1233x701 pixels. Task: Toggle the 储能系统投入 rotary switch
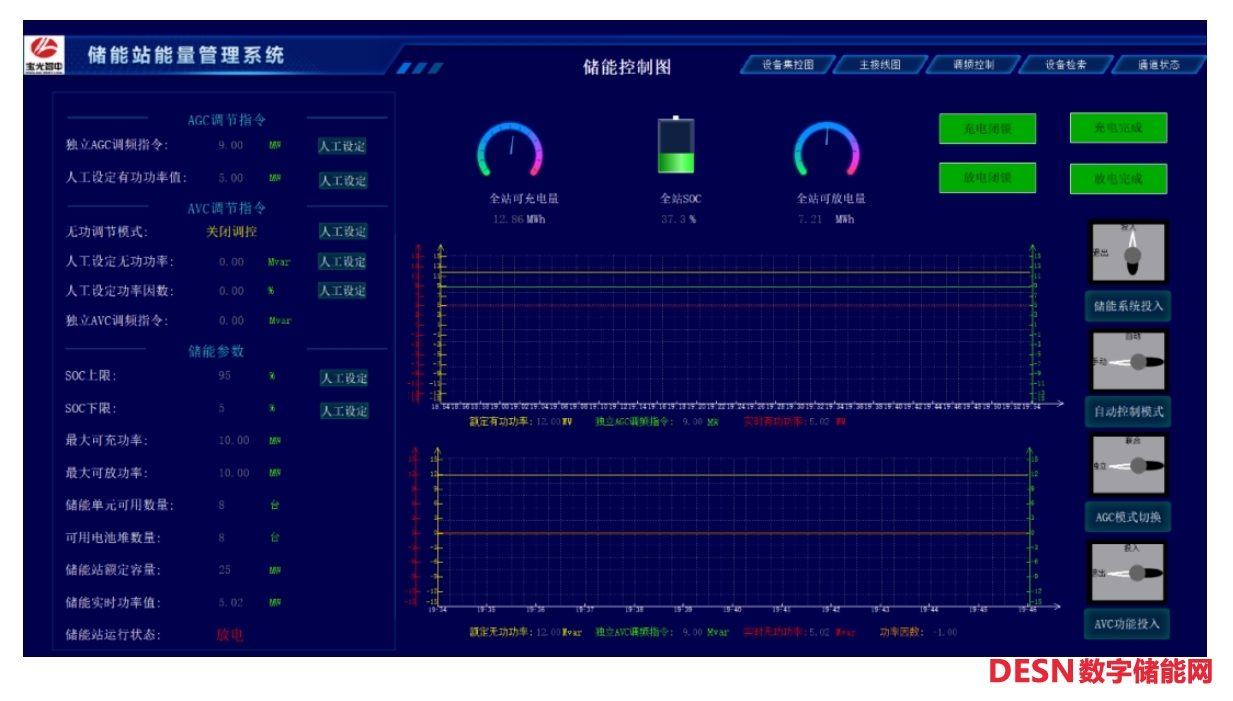click(x=1128, y=253)
